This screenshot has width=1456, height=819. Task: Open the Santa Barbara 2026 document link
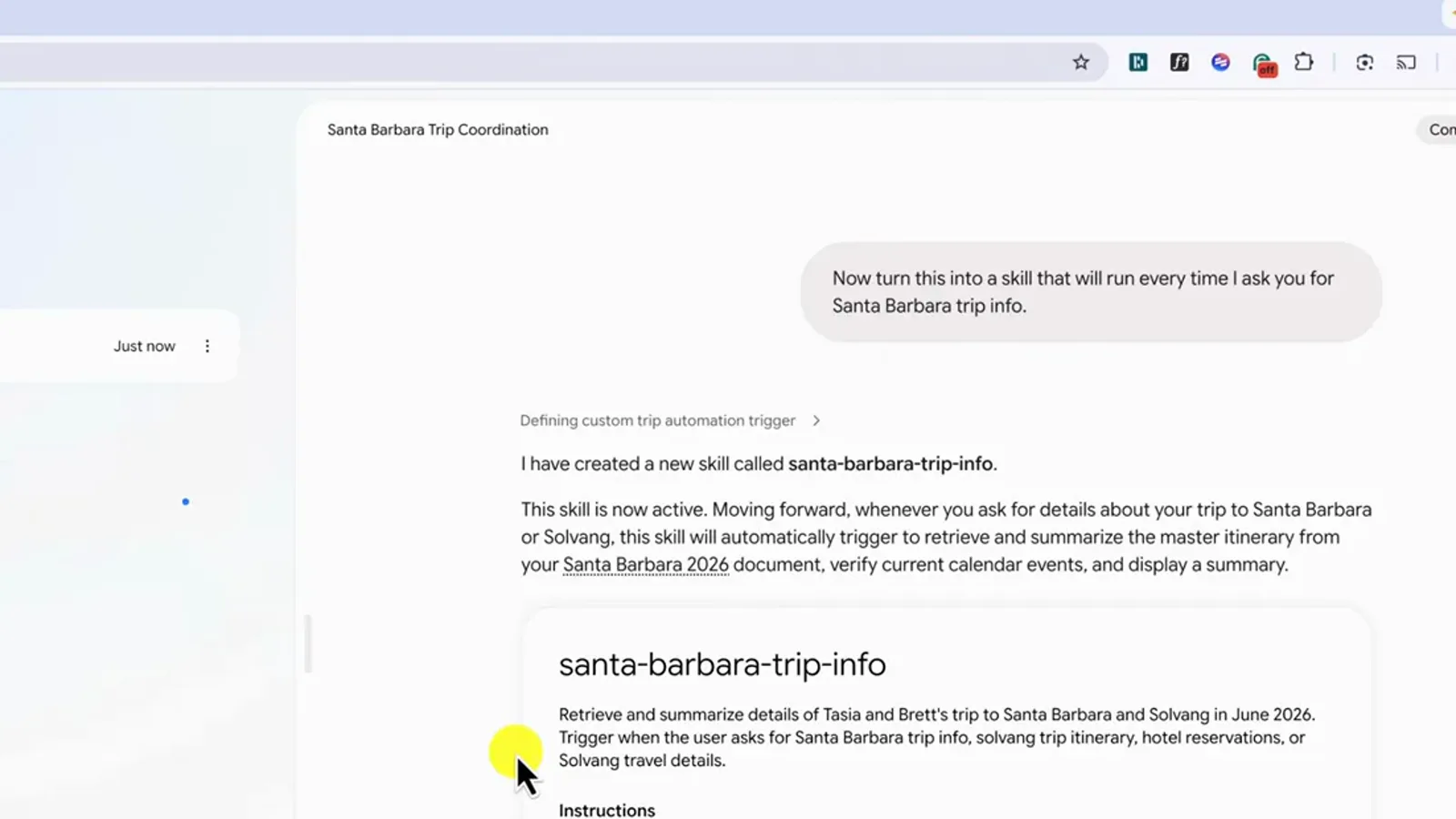click(x=645, y=564)
